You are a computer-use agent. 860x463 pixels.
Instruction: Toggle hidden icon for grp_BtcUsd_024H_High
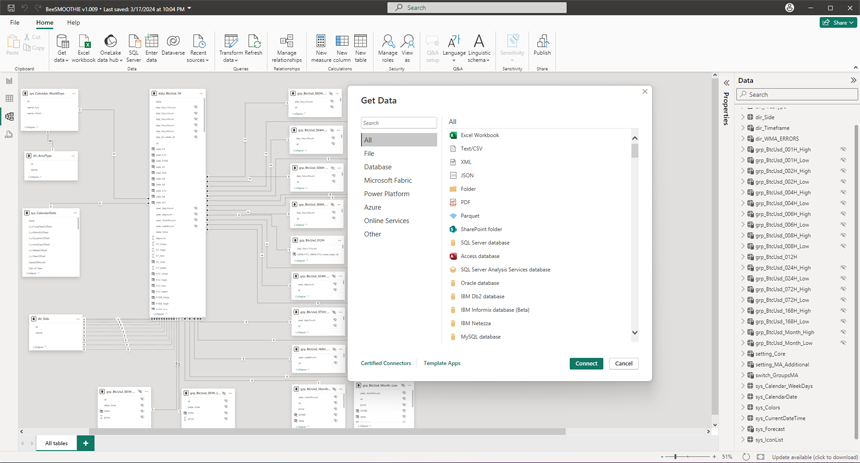(843, 268)
